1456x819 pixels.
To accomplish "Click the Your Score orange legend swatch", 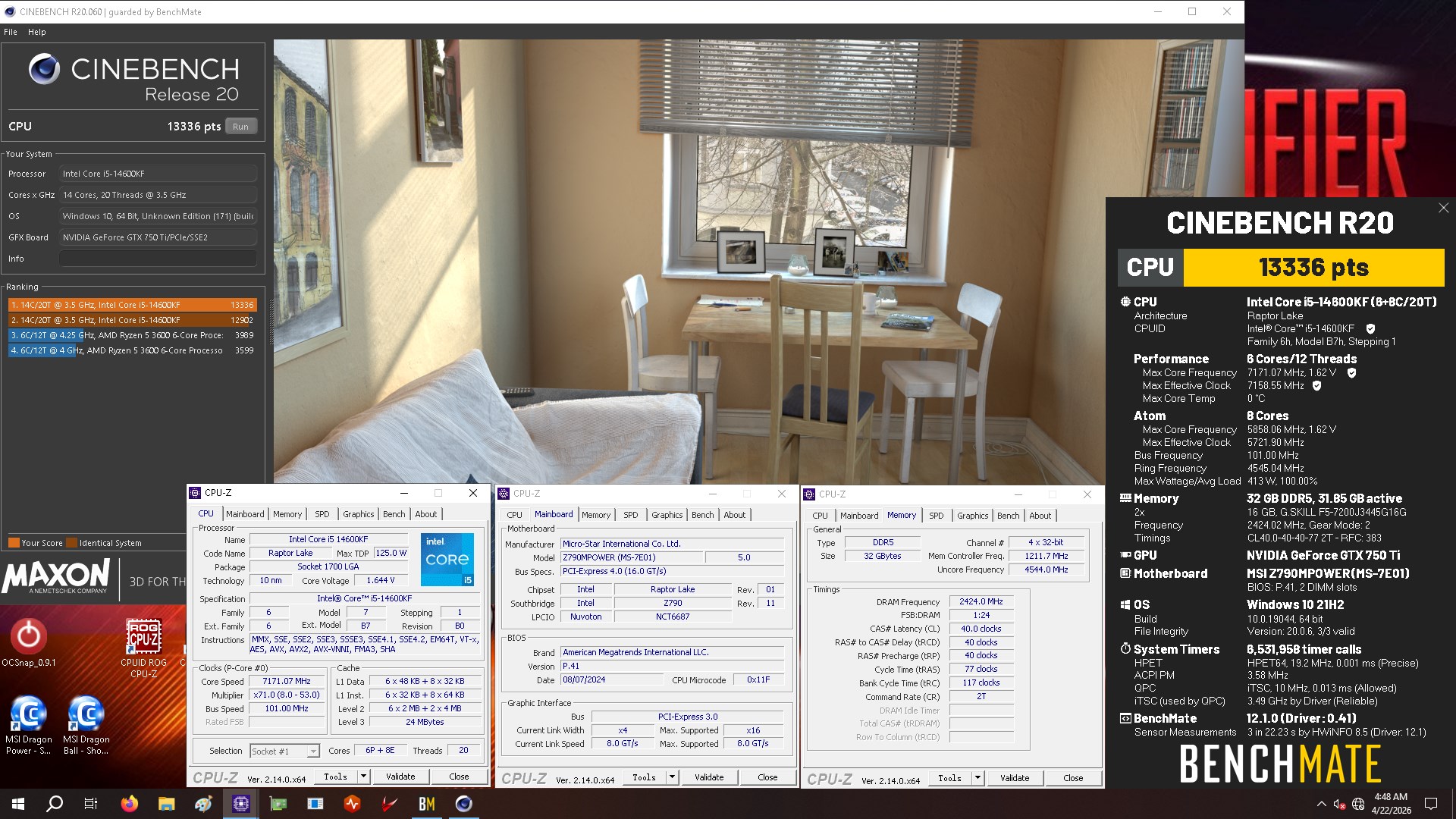I will coord(14,543).
